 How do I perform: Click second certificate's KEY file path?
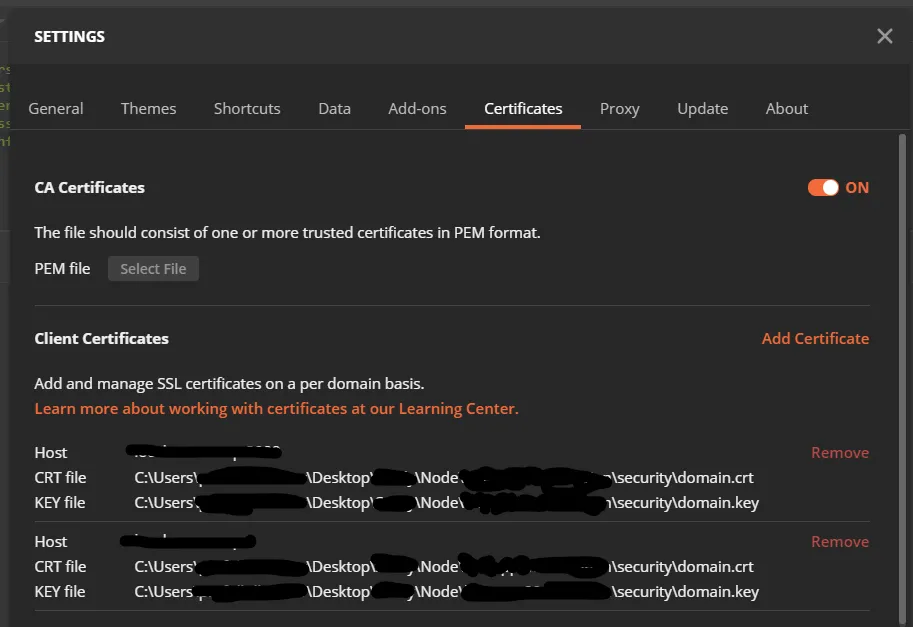446,592
